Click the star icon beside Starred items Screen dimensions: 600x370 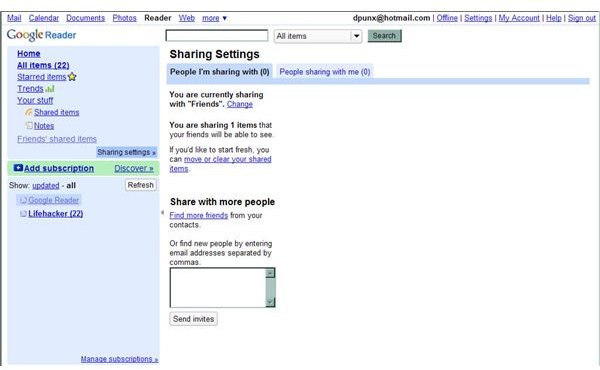(72, 77)
